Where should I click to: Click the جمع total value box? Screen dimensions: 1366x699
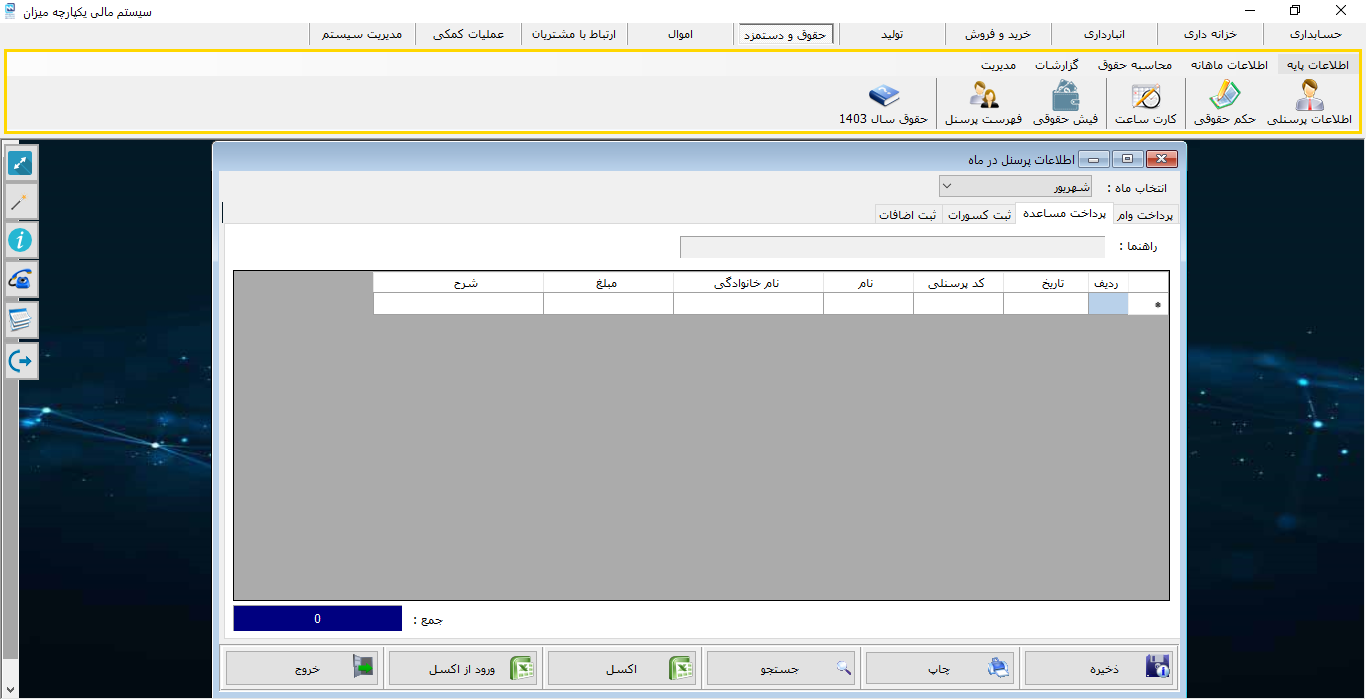coord(318,619)
